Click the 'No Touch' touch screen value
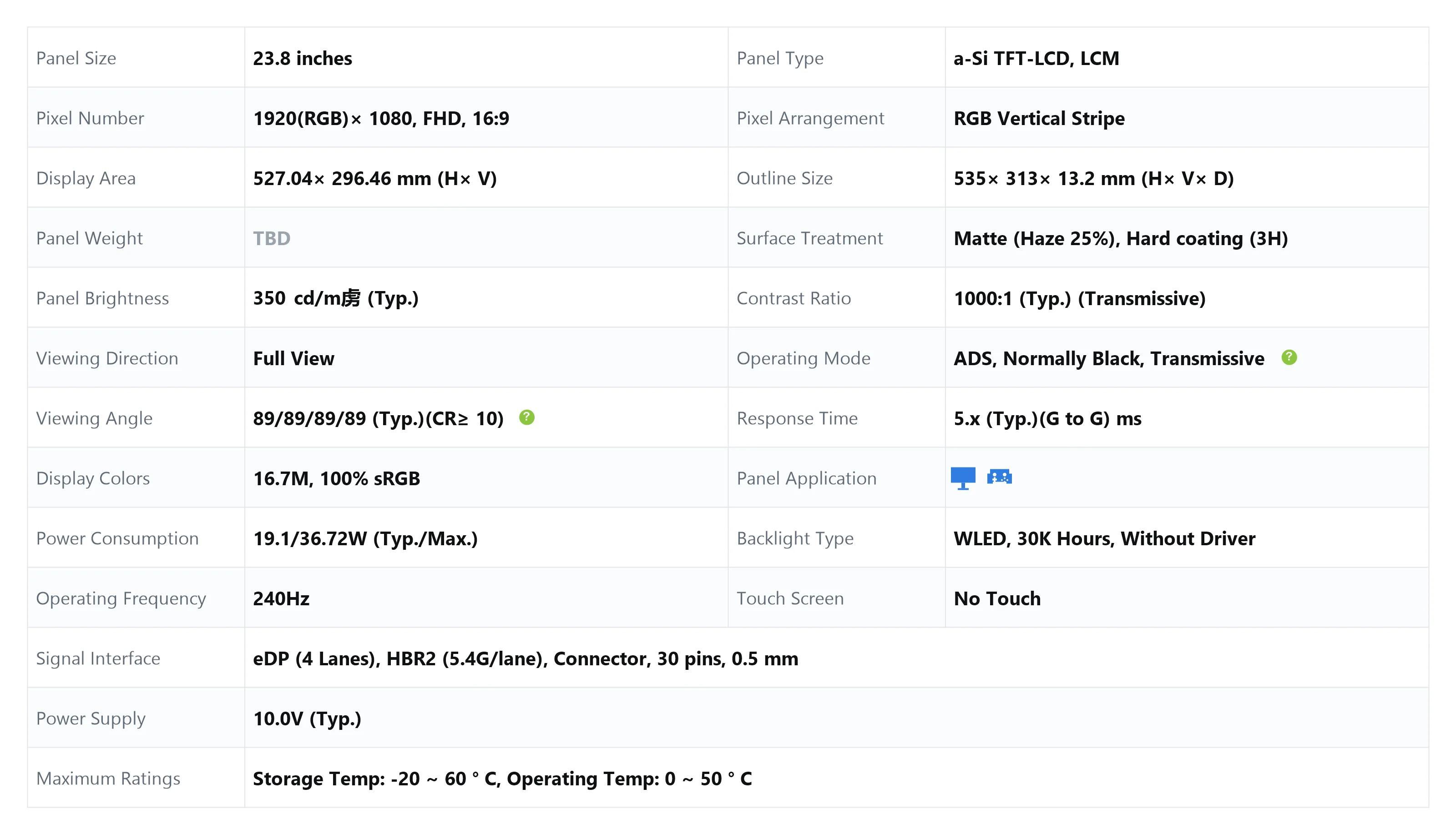Viewport: 1456px width, 834px height. pos(997,598)
